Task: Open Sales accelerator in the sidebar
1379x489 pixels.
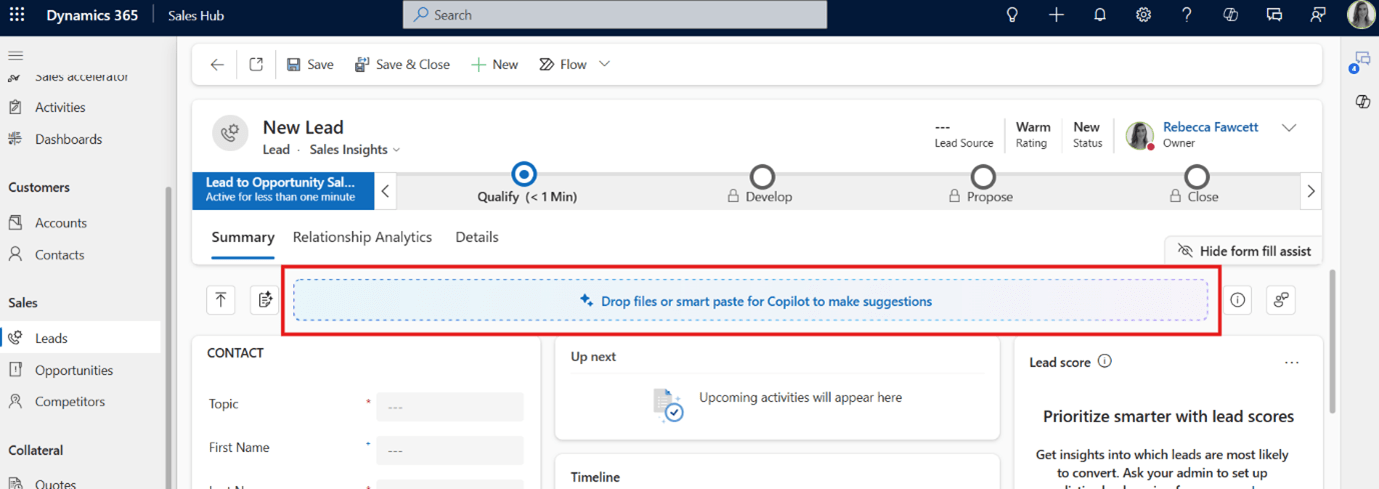Action: point(81,78)
